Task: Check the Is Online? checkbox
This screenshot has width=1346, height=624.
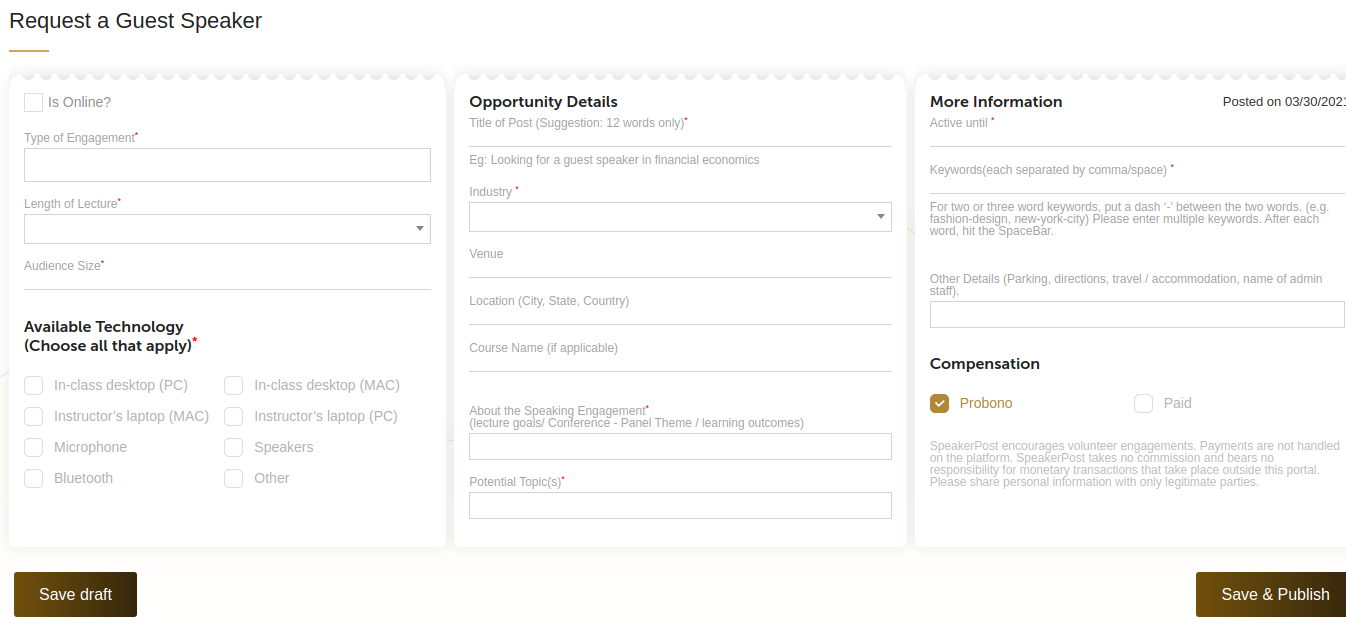Action: click(x=33, y=102)
